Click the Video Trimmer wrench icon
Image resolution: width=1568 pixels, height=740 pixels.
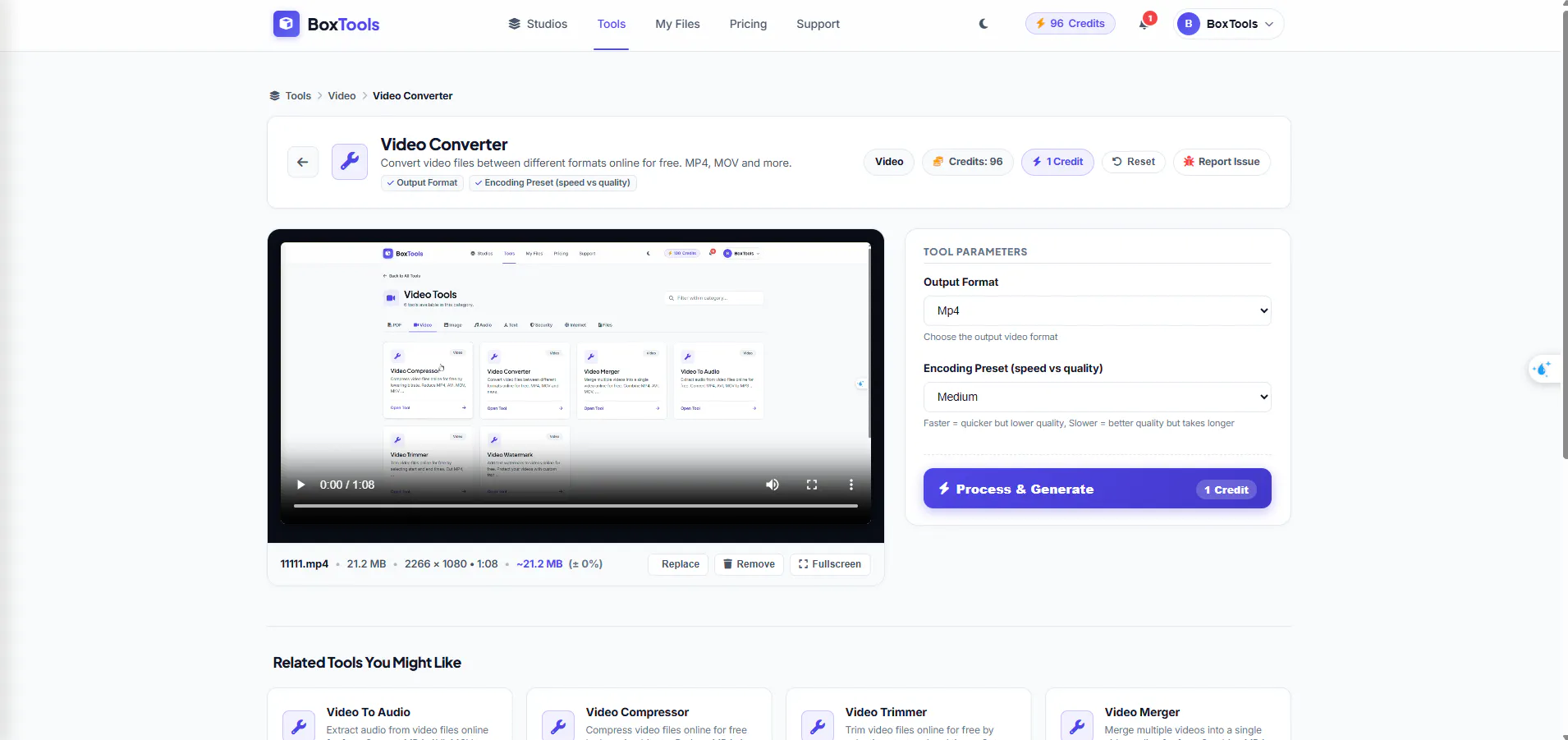coord(818,725)
